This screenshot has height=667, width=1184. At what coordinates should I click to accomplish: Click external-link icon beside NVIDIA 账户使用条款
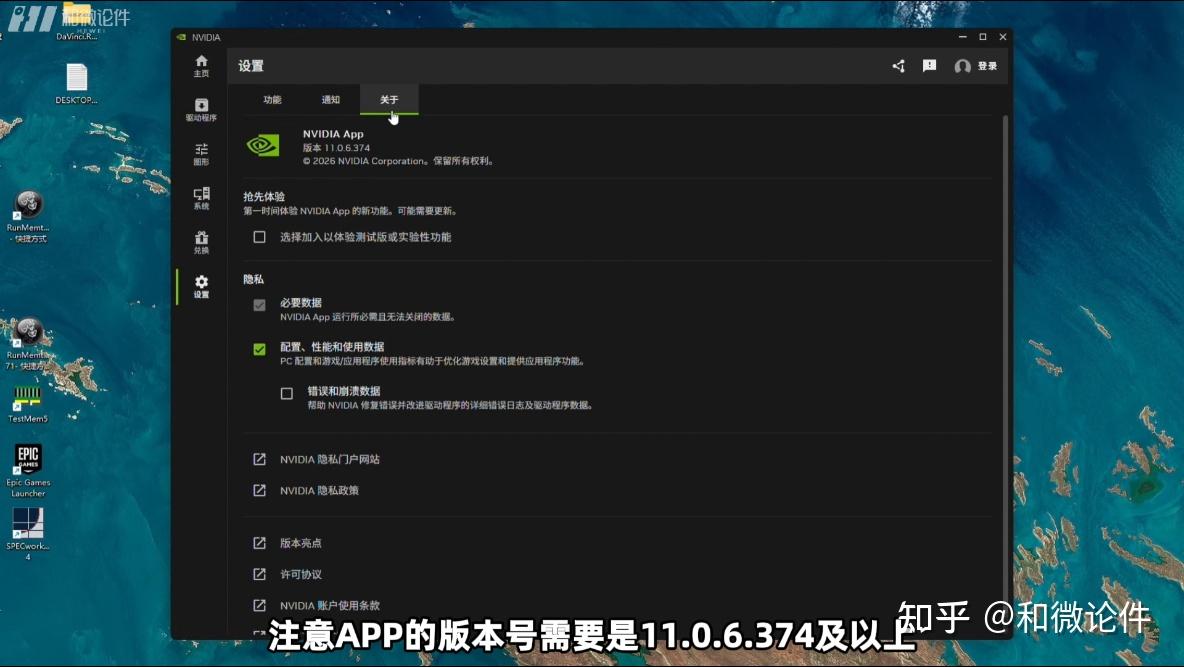(x=259, y=605)
